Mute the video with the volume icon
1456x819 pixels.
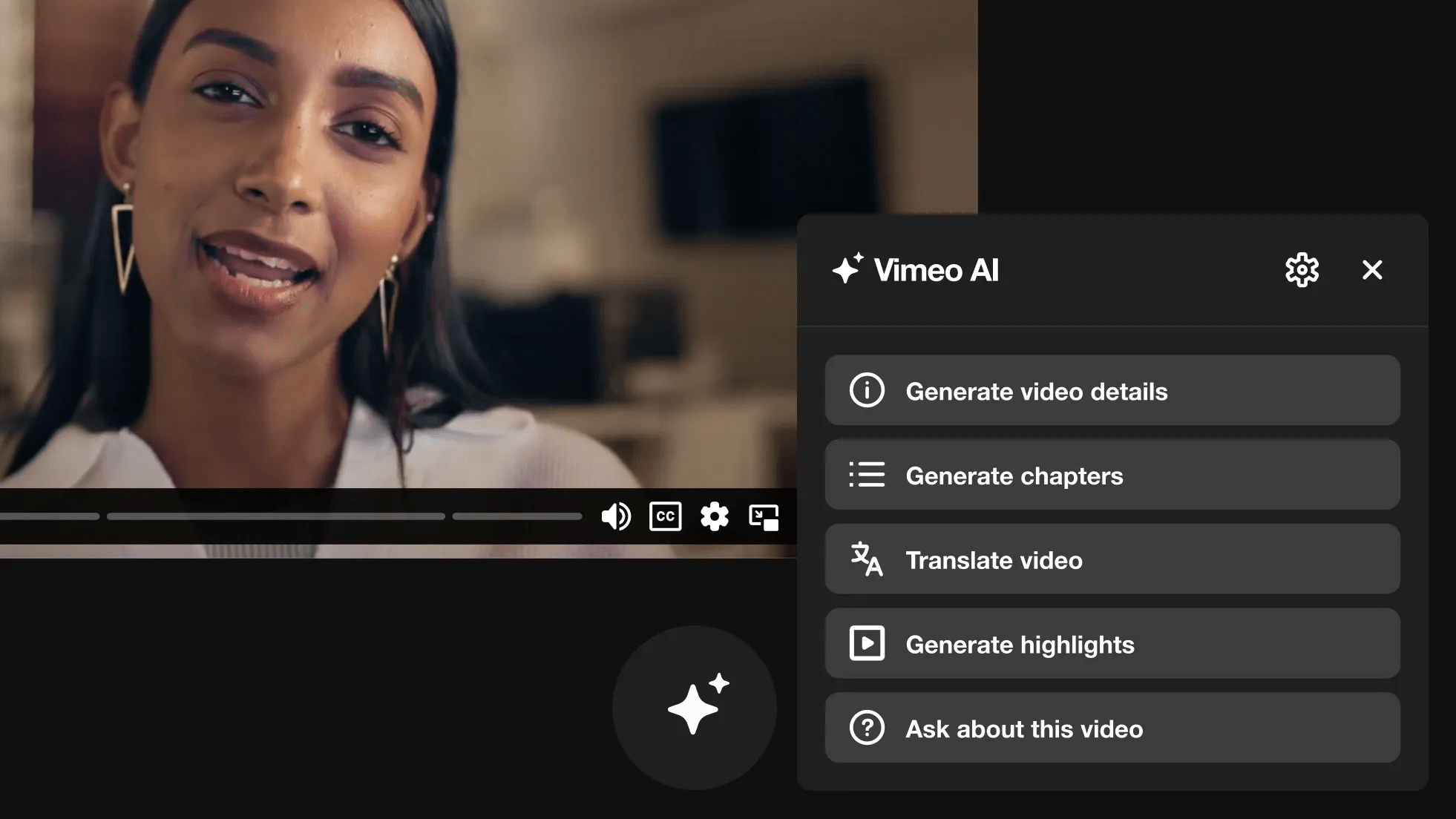pos(615,516)
